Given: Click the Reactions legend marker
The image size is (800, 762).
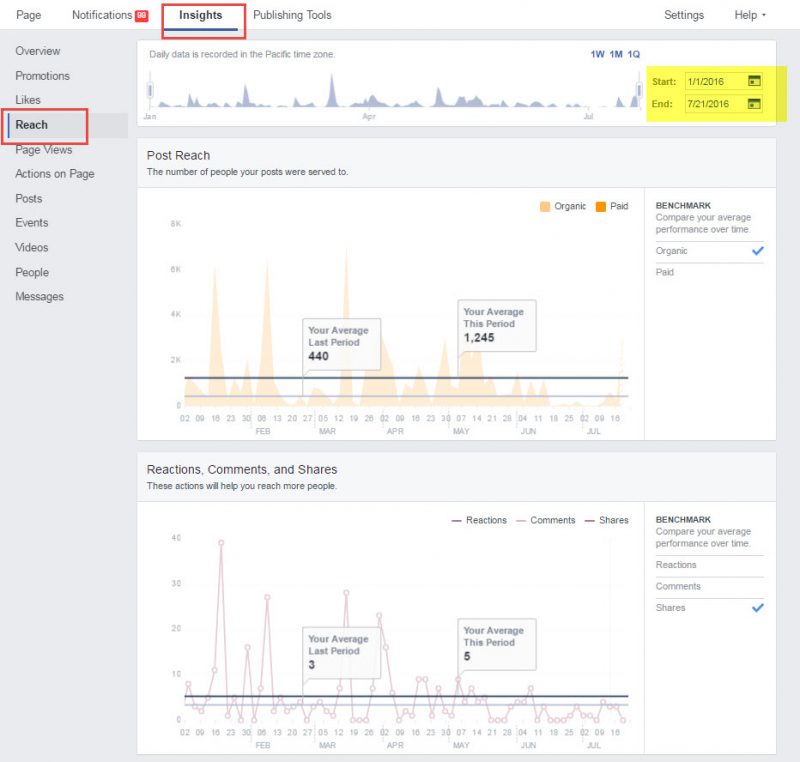Looking at the screenshot, I should (456, 520).
